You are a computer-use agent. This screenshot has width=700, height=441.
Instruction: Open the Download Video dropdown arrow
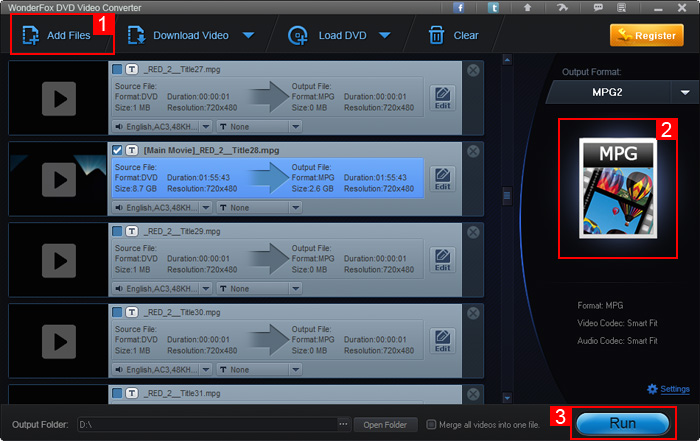pos(248,36)
